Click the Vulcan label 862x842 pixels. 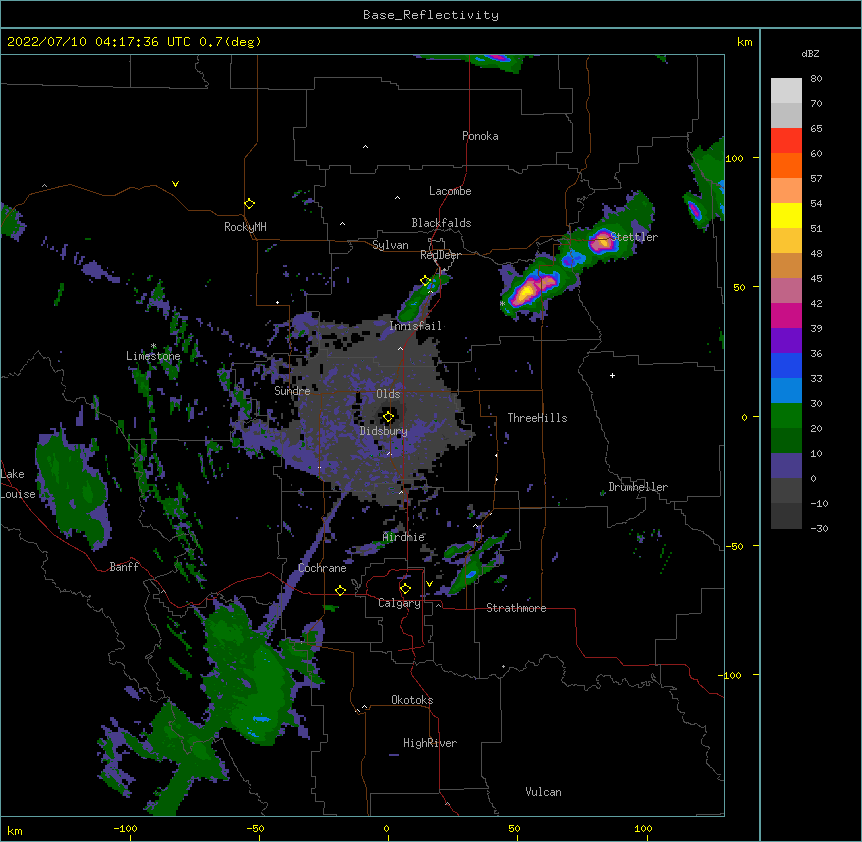(543, 792)
